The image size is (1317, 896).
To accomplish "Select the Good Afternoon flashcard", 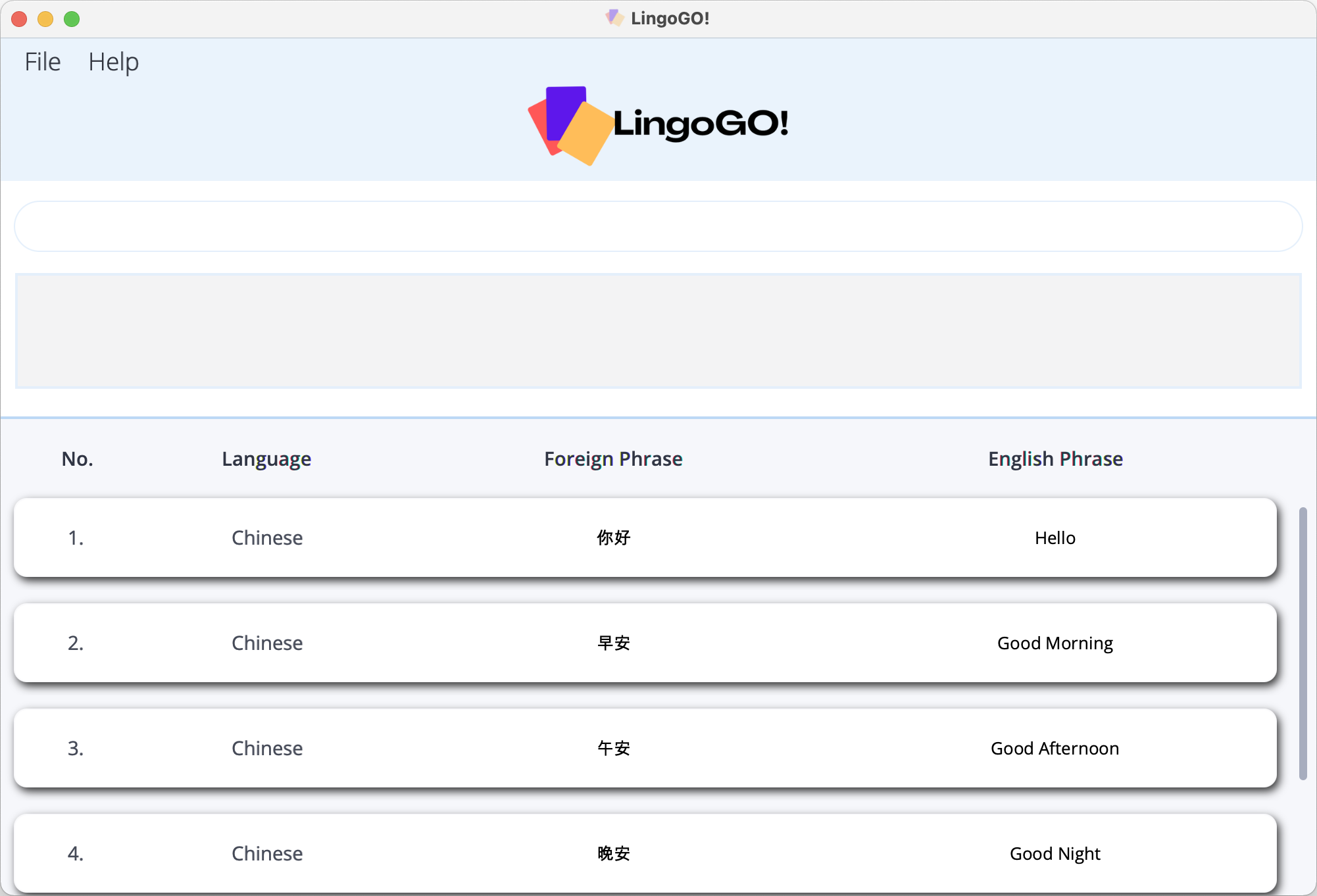I will [645, 748].
